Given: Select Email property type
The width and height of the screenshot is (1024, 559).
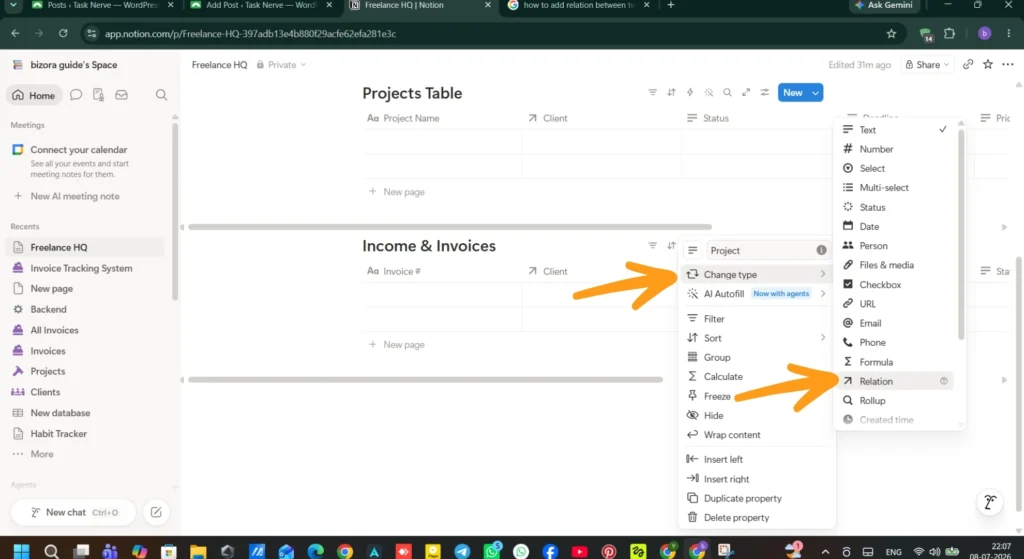Looking at the screenshot, I should click(894, 323).
